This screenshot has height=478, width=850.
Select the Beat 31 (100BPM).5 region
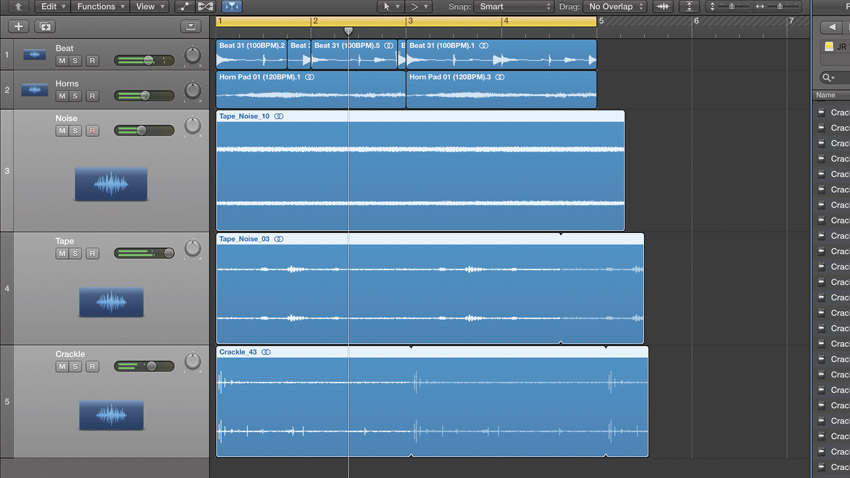tap(355, 54)
